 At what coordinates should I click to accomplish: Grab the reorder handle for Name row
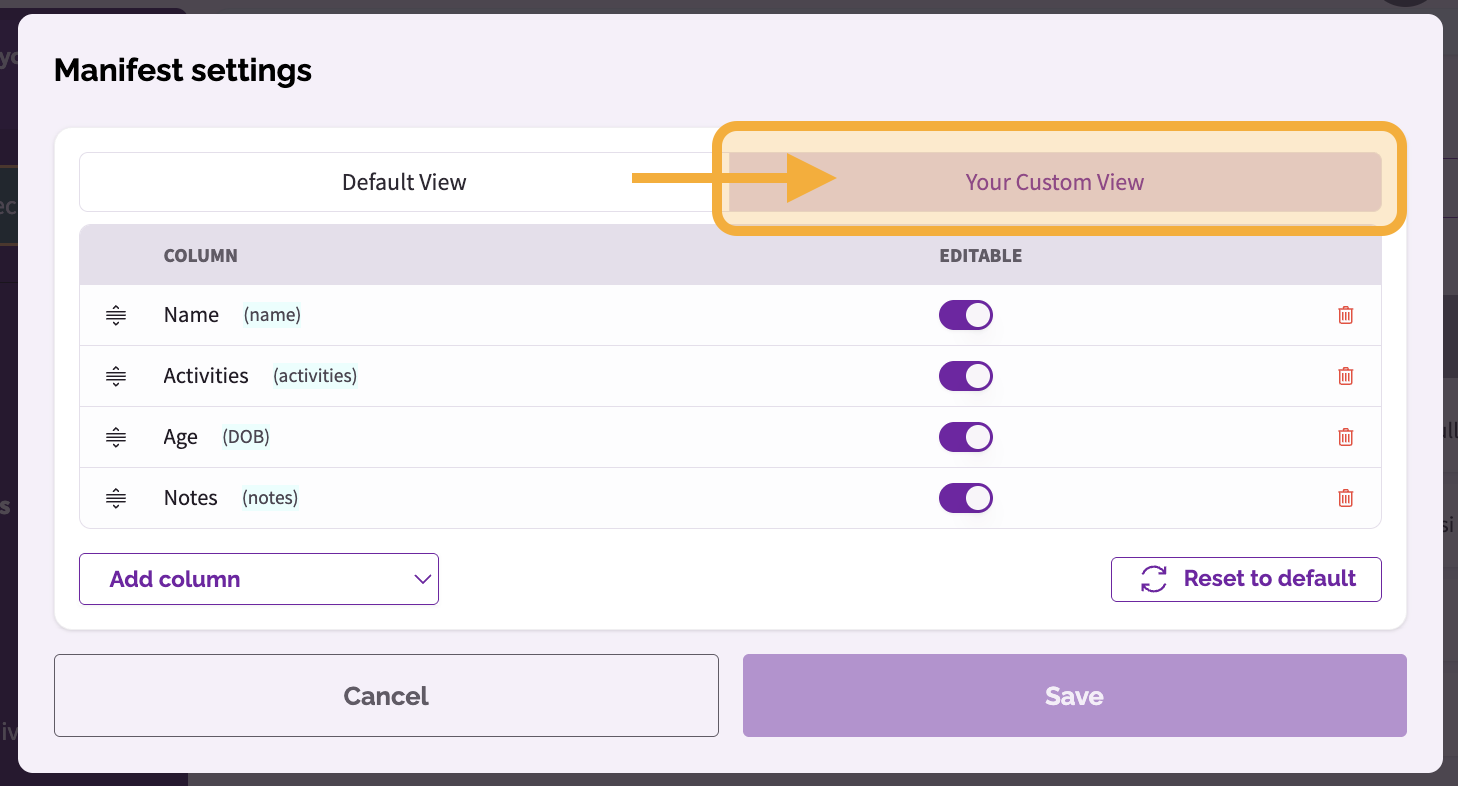coord(116,316)
